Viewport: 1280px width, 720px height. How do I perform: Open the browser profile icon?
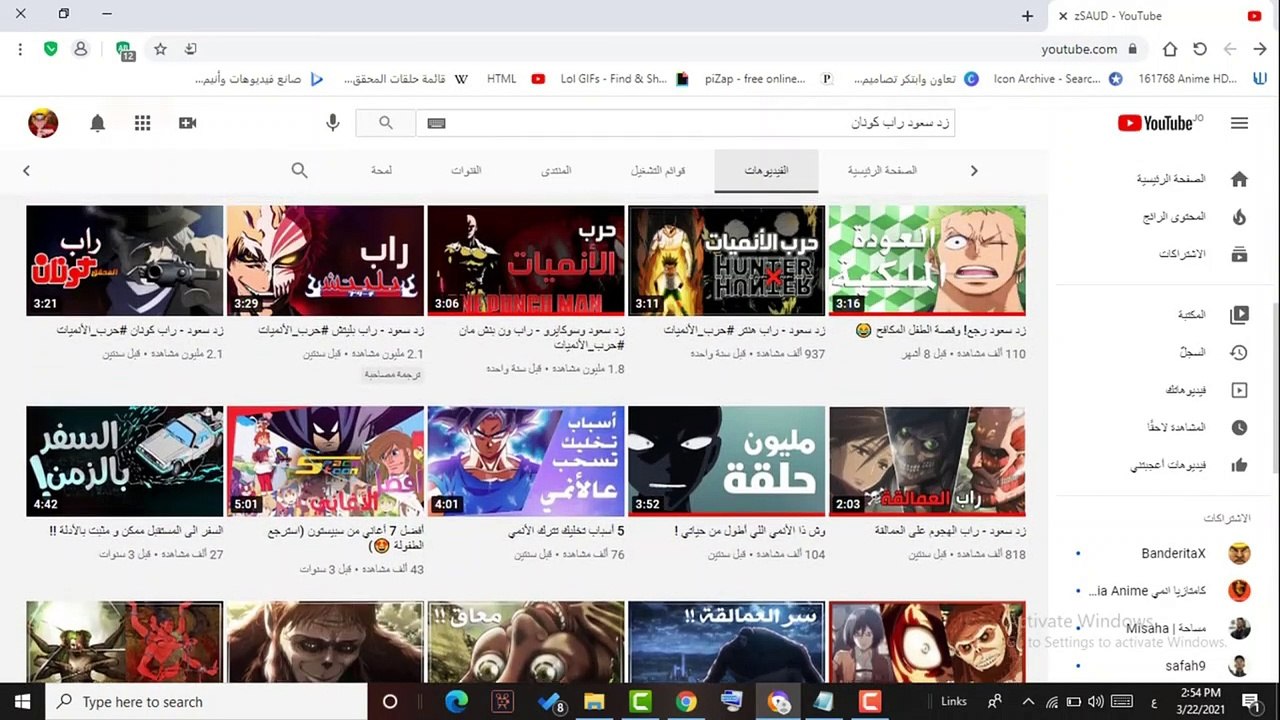[x=81, y=49]
